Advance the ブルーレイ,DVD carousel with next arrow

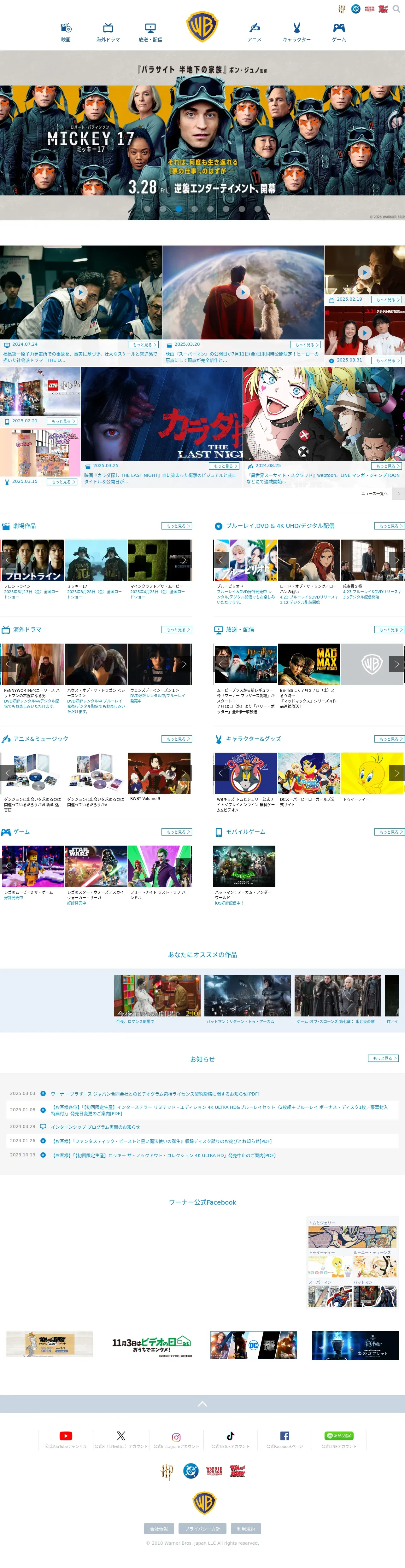[396, 560]
